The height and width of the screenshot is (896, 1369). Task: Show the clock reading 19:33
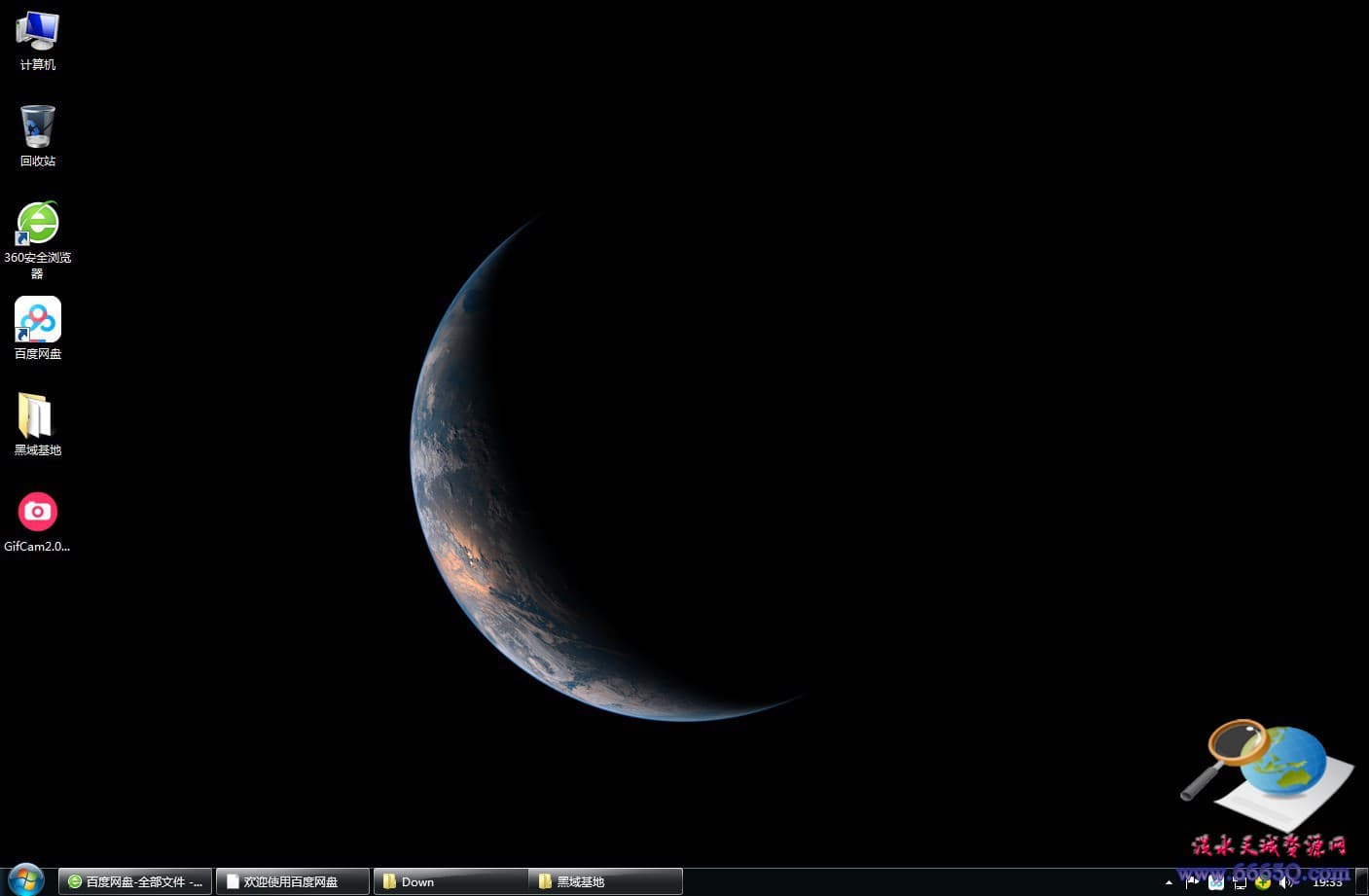coord(1327,882)
